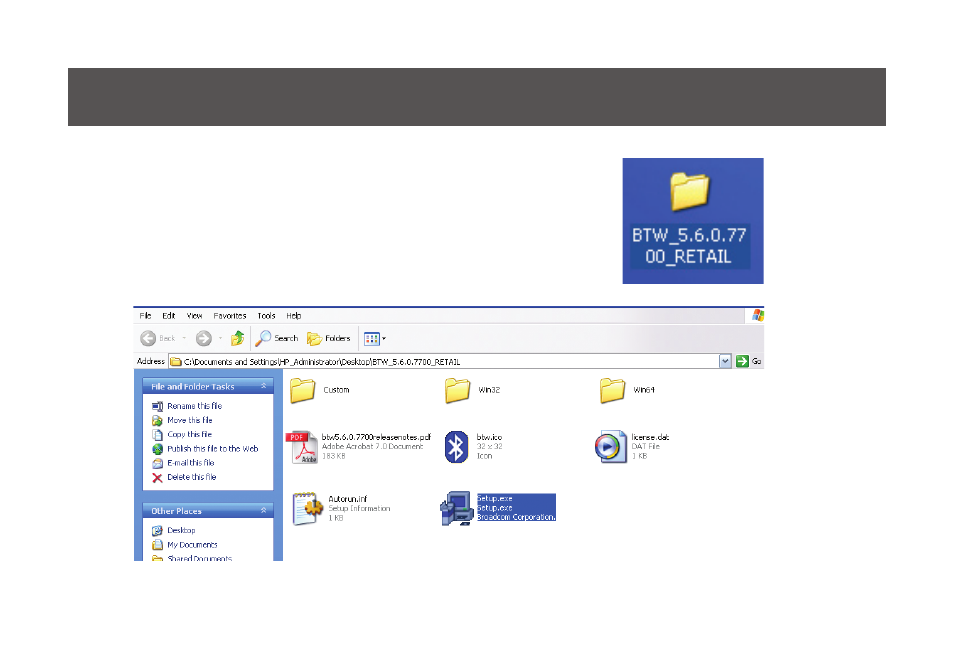The width and height of the screenshot is (954, 664).
Task: Open the Tools menu
Action: pos(266,316)
